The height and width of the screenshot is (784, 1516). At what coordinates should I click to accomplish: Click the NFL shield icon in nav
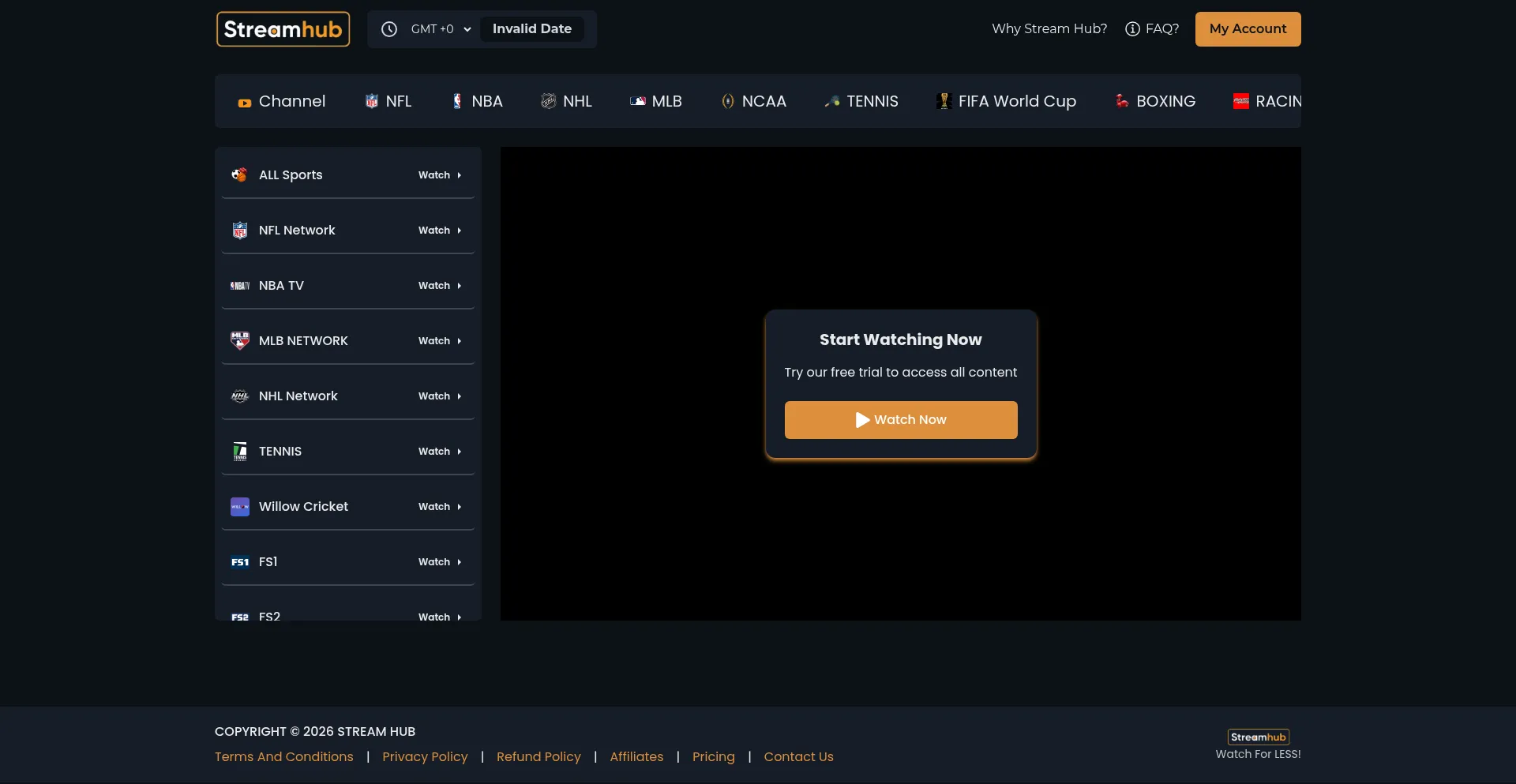point(372,101)
